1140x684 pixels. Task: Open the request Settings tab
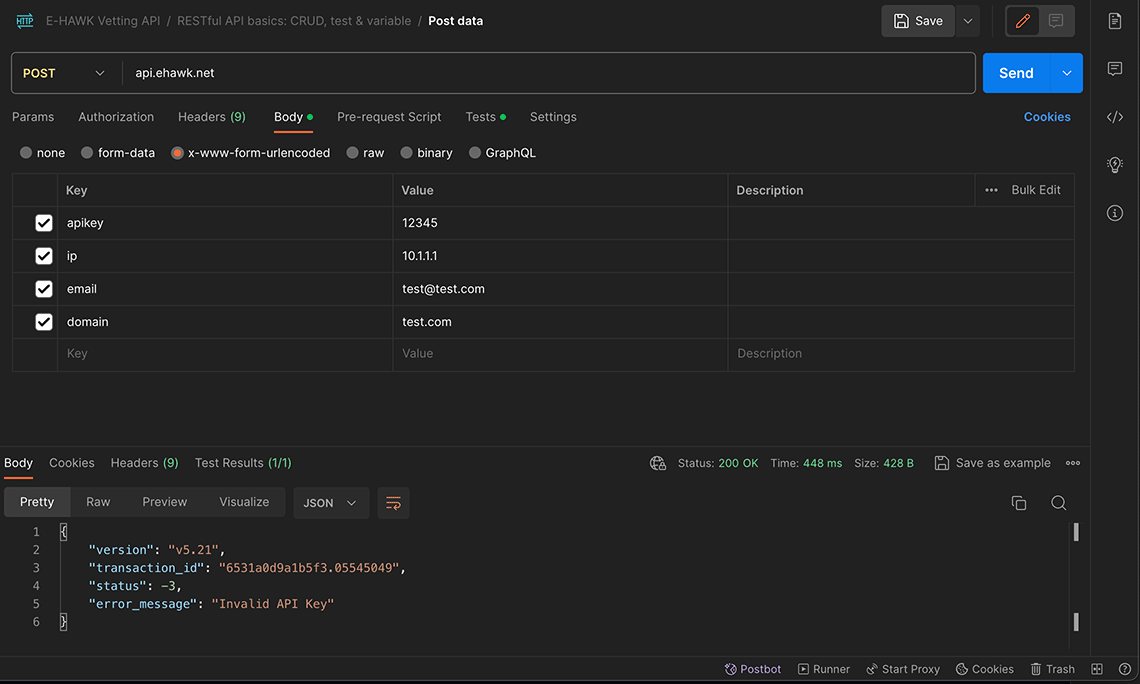tap(553, 117)
